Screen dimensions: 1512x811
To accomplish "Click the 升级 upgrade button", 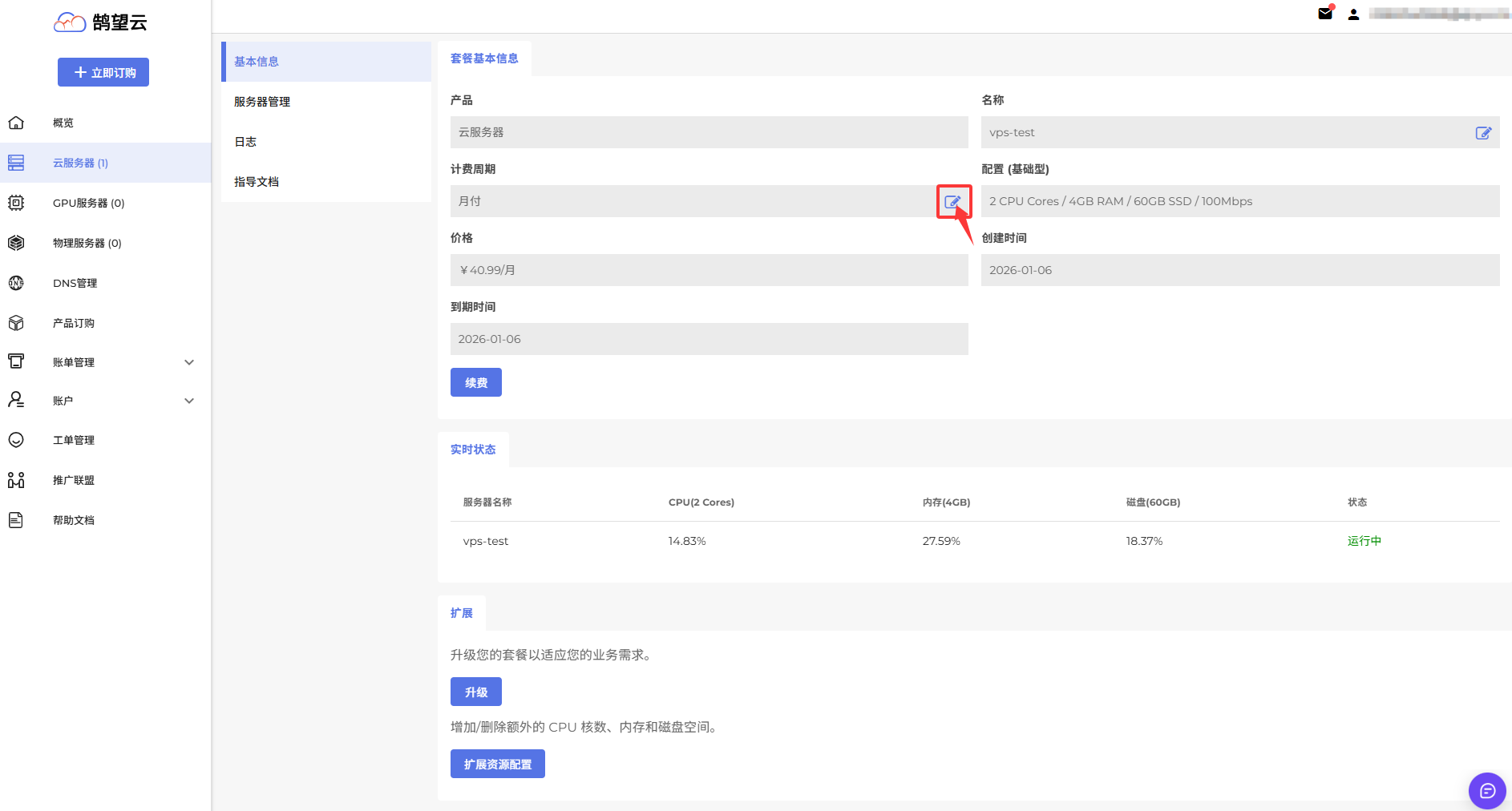I will (x=476, y=692).
